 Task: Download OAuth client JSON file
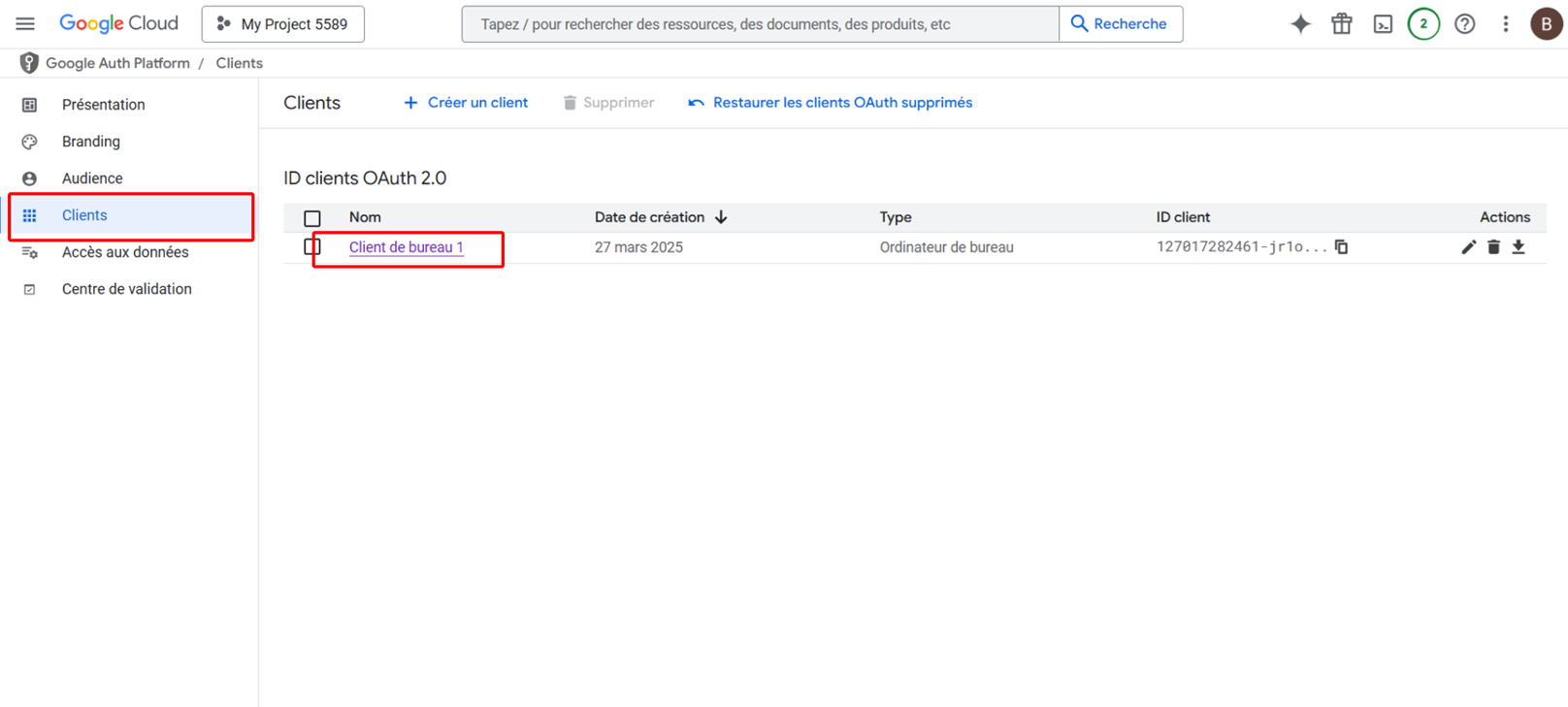[1519, 247]
